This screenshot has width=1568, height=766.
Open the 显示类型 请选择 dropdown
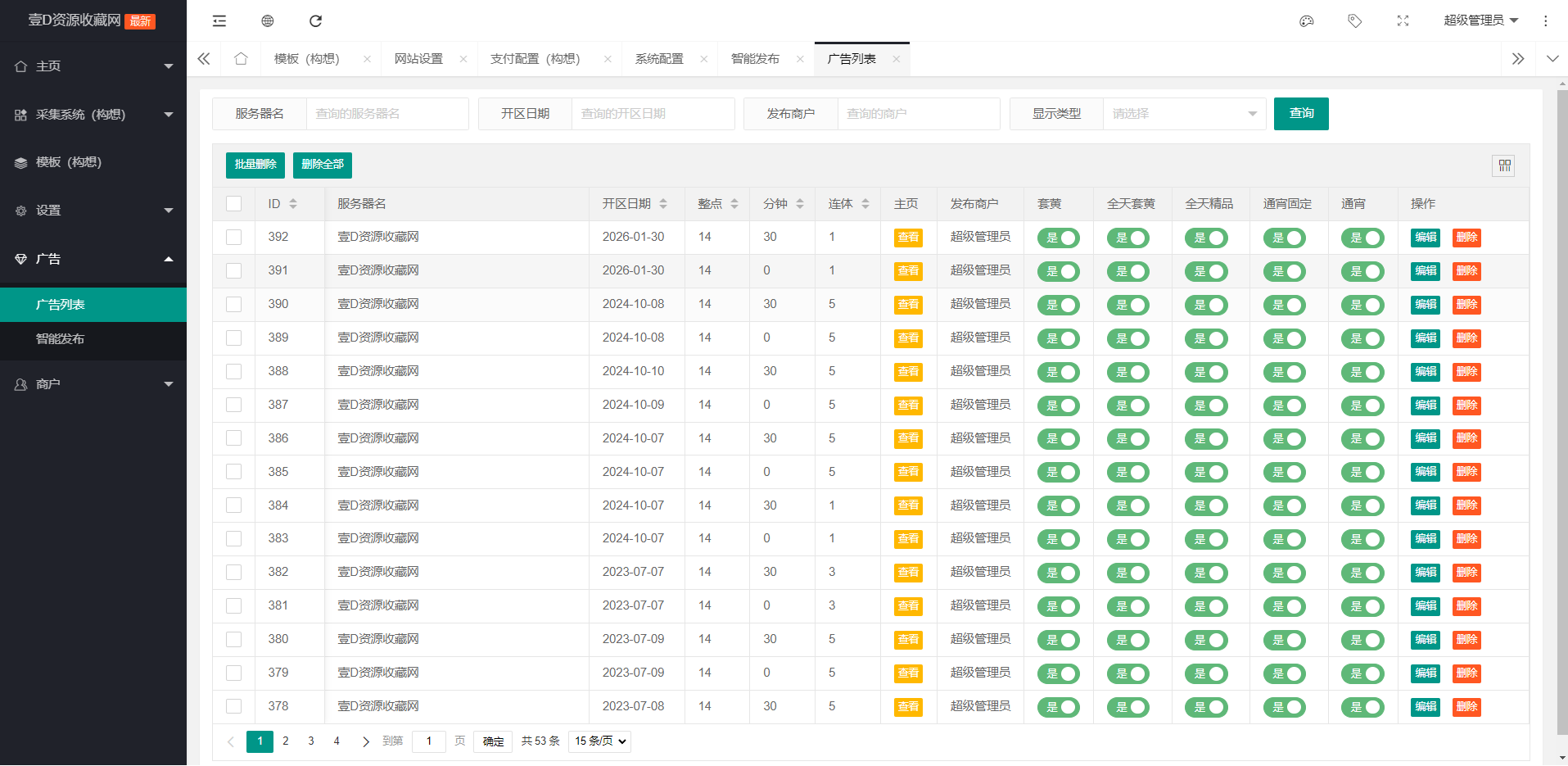click(x=1184, y=114)
